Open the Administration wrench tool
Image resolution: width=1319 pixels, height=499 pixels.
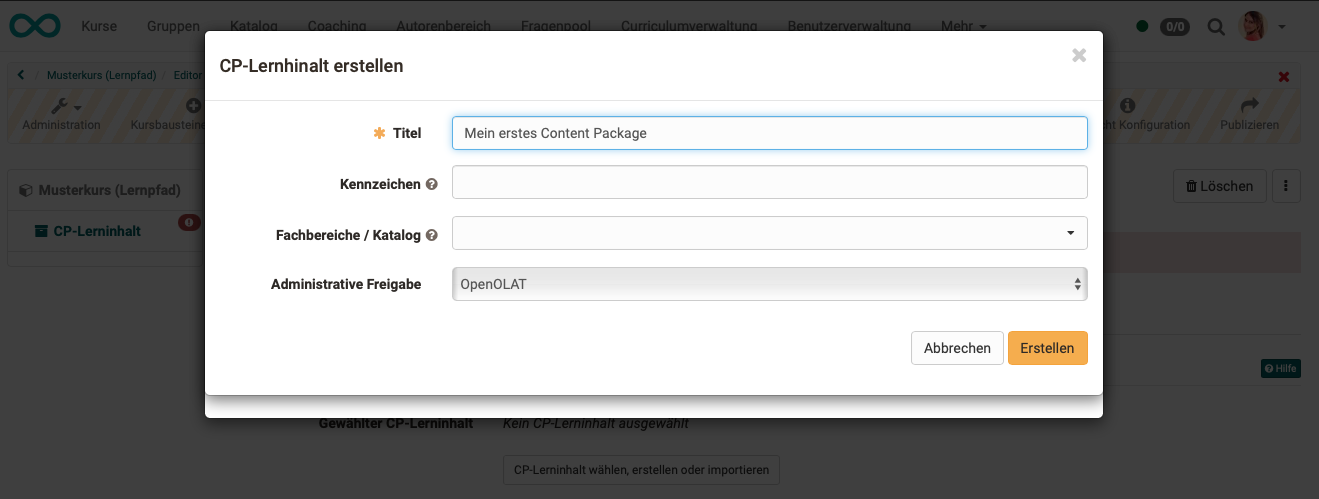point(61,105)
